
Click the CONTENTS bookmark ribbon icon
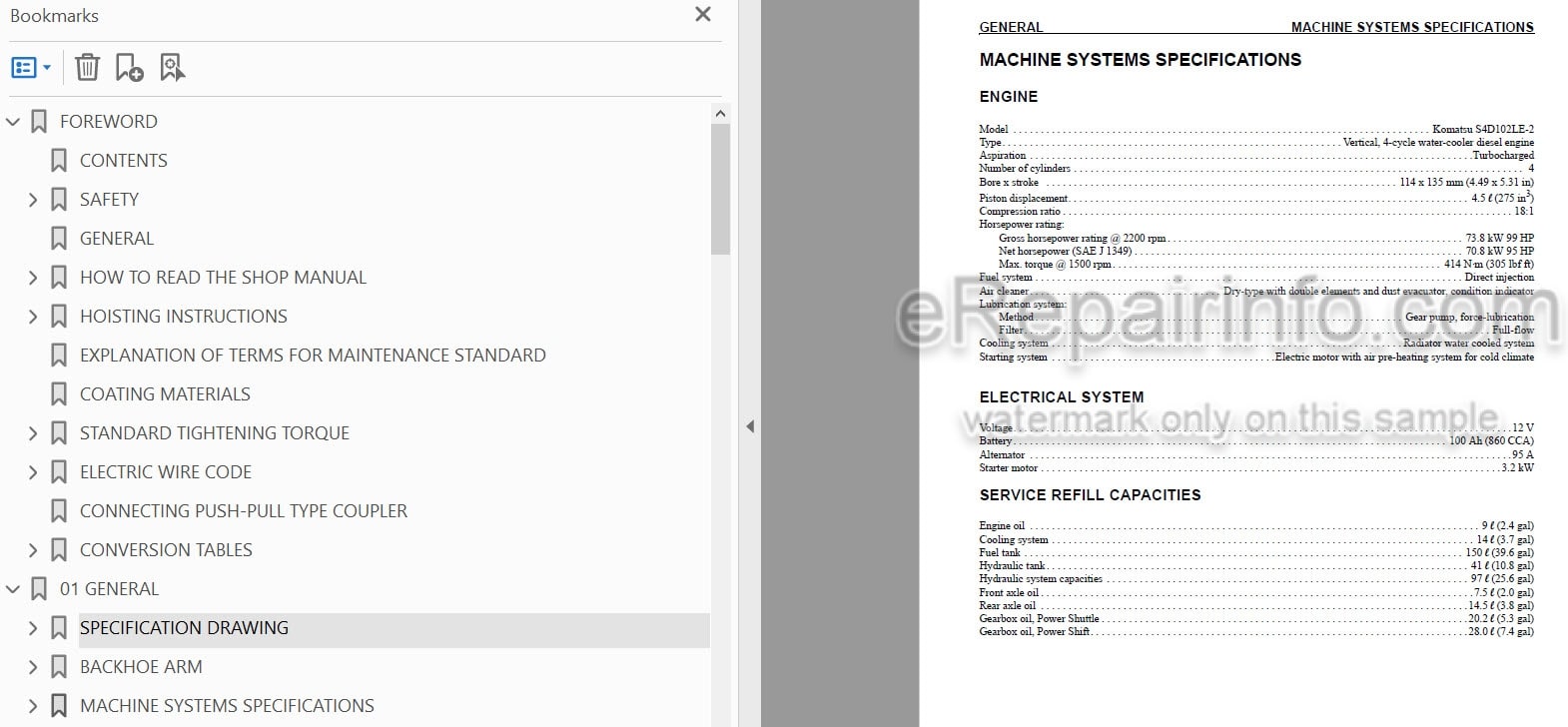tap(59, 161)
